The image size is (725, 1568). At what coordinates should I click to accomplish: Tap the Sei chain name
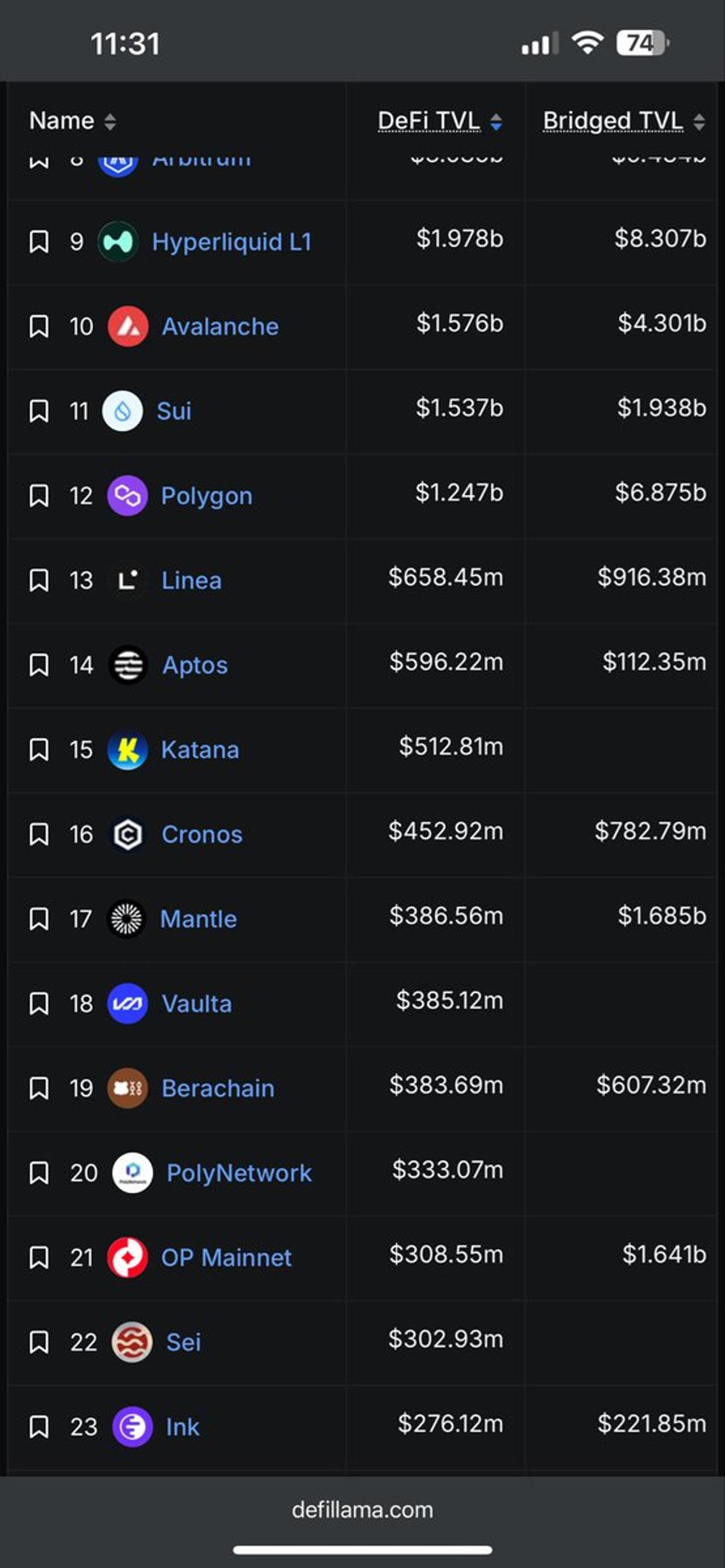coord(183,1341)
